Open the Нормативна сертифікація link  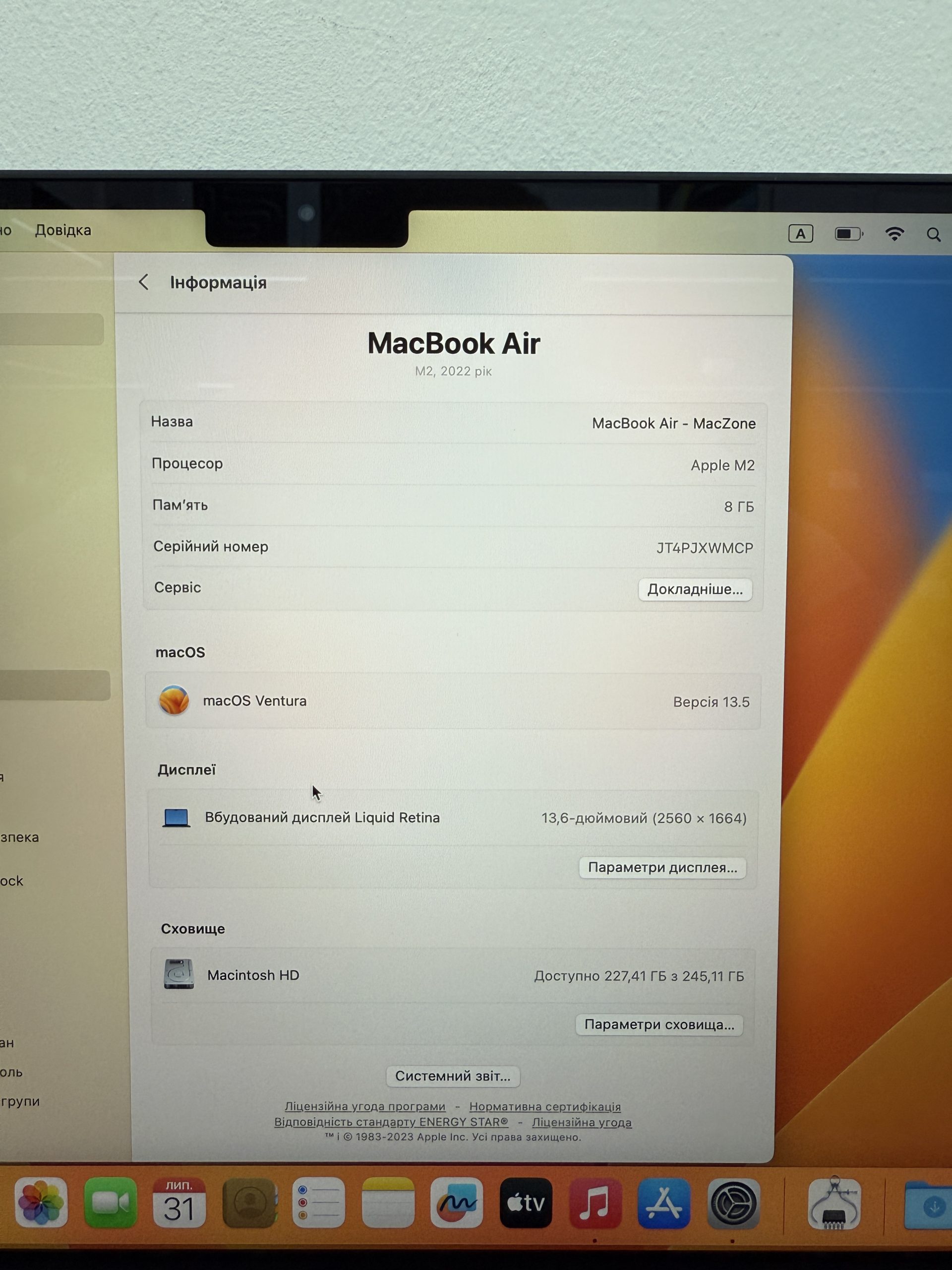(x=545, y=1106)
